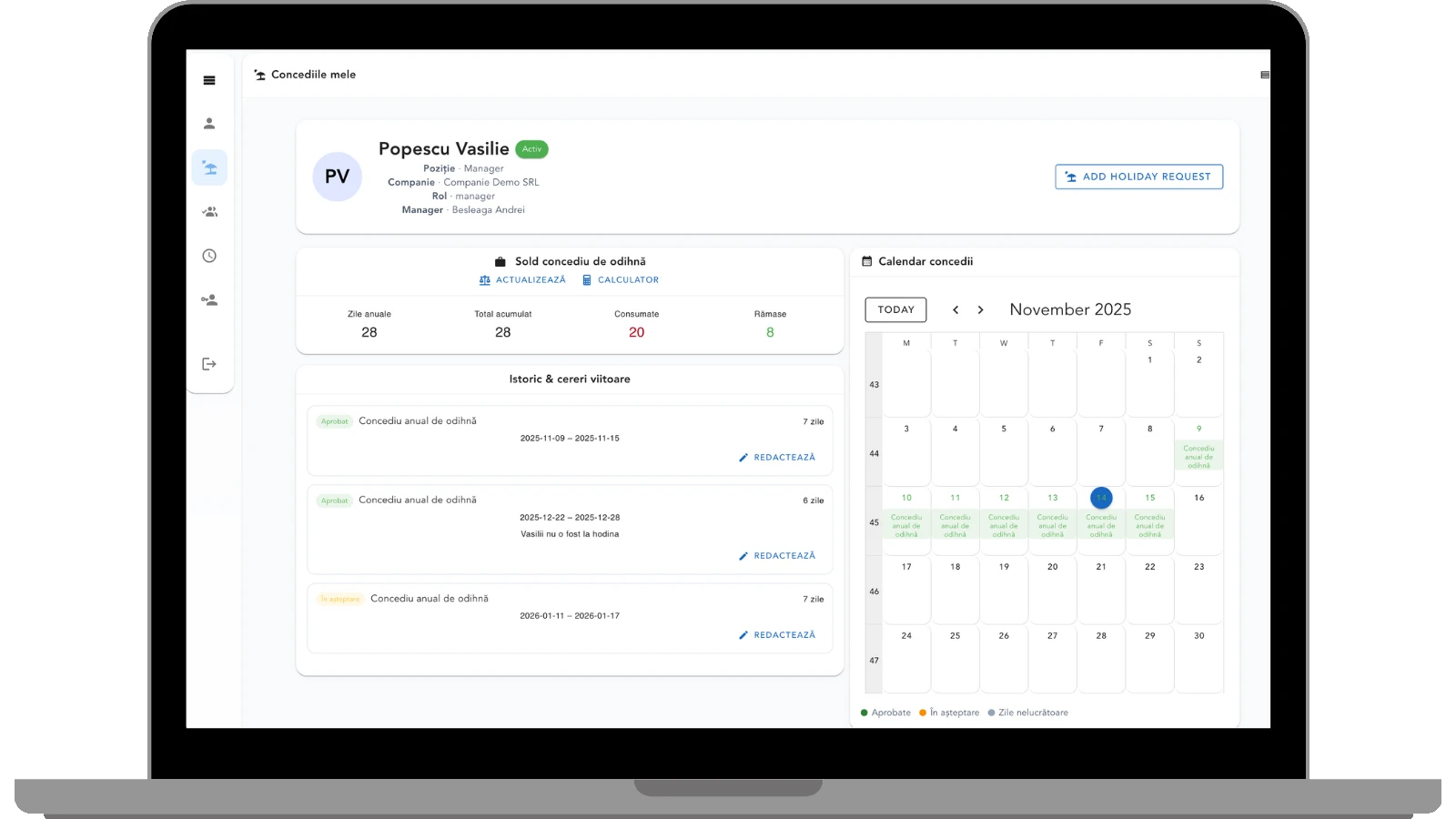Click the Calendar concedii header icon
The height and width of the screenshot is (819, 1456).
click(x=866, y=261)
